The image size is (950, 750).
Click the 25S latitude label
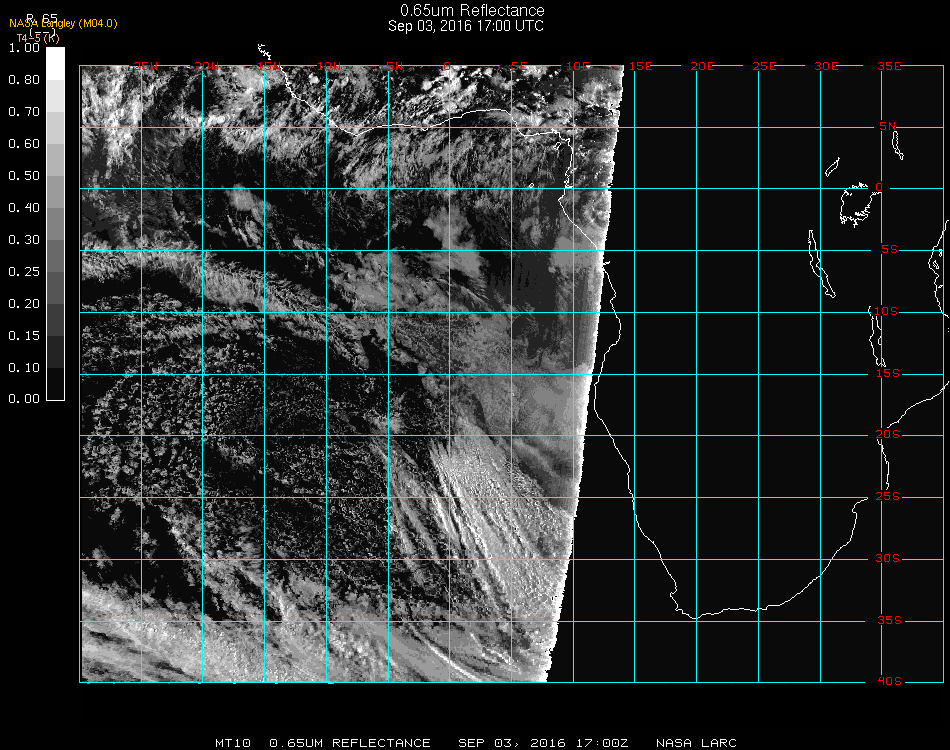pos(888,496)
